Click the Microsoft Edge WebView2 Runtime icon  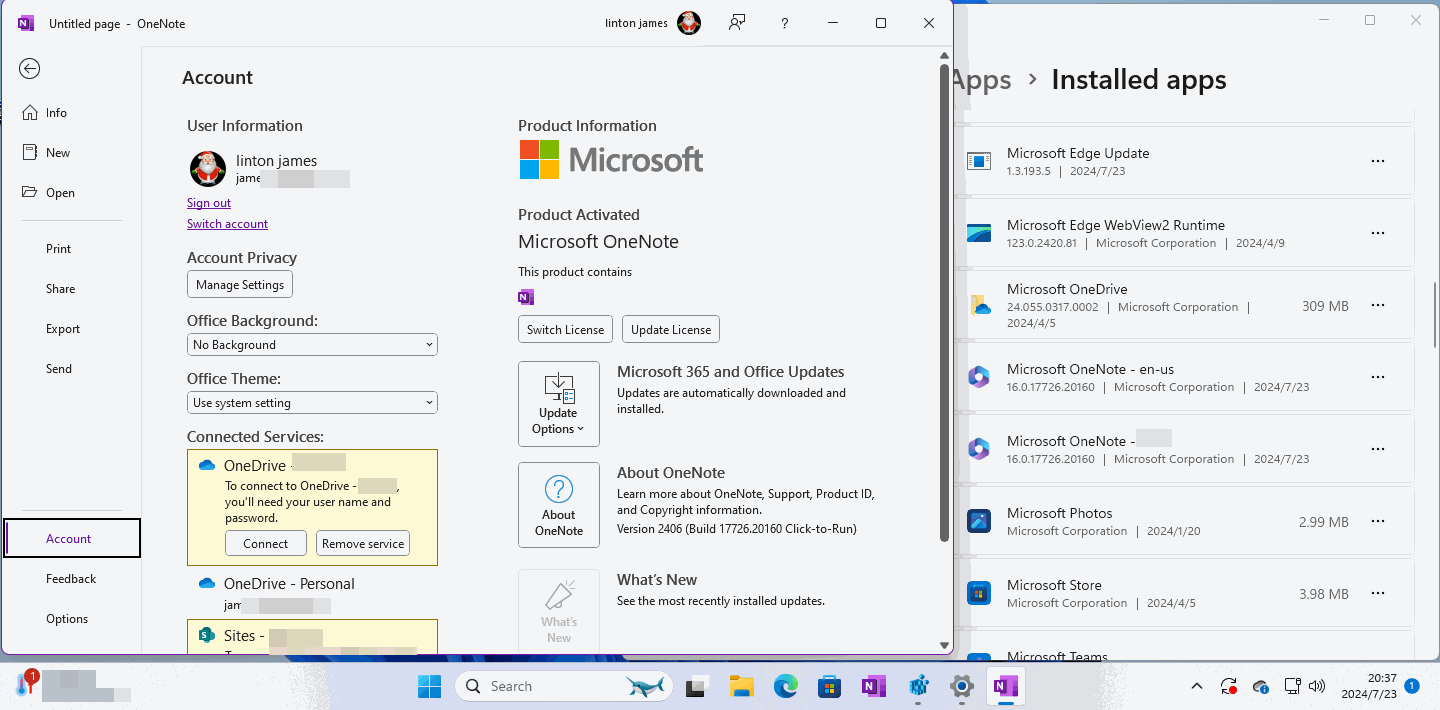click(x=978, y=233)
